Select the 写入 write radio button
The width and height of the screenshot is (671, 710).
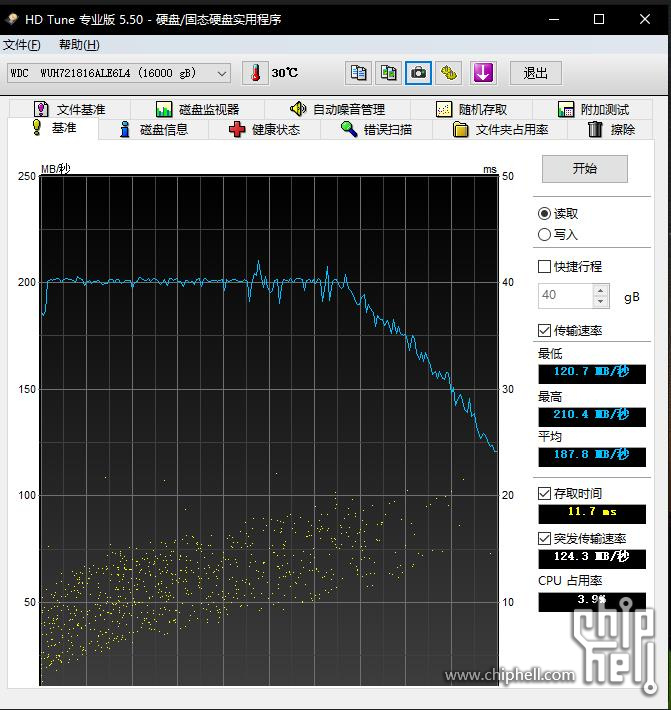pos(544,235)
